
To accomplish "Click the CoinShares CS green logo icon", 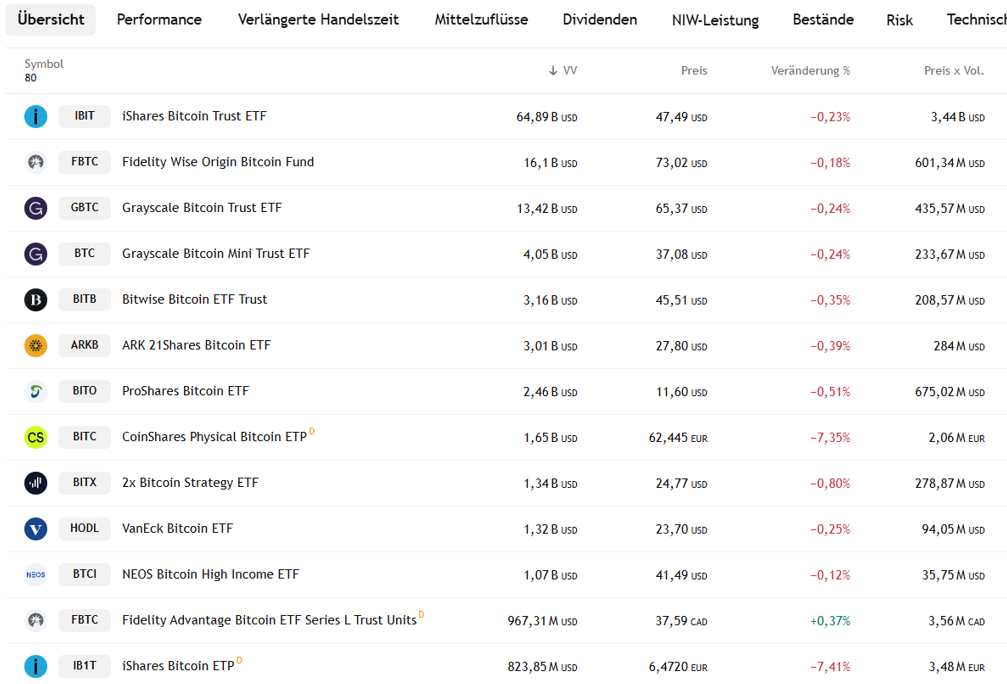I will [x=35, y=437].
